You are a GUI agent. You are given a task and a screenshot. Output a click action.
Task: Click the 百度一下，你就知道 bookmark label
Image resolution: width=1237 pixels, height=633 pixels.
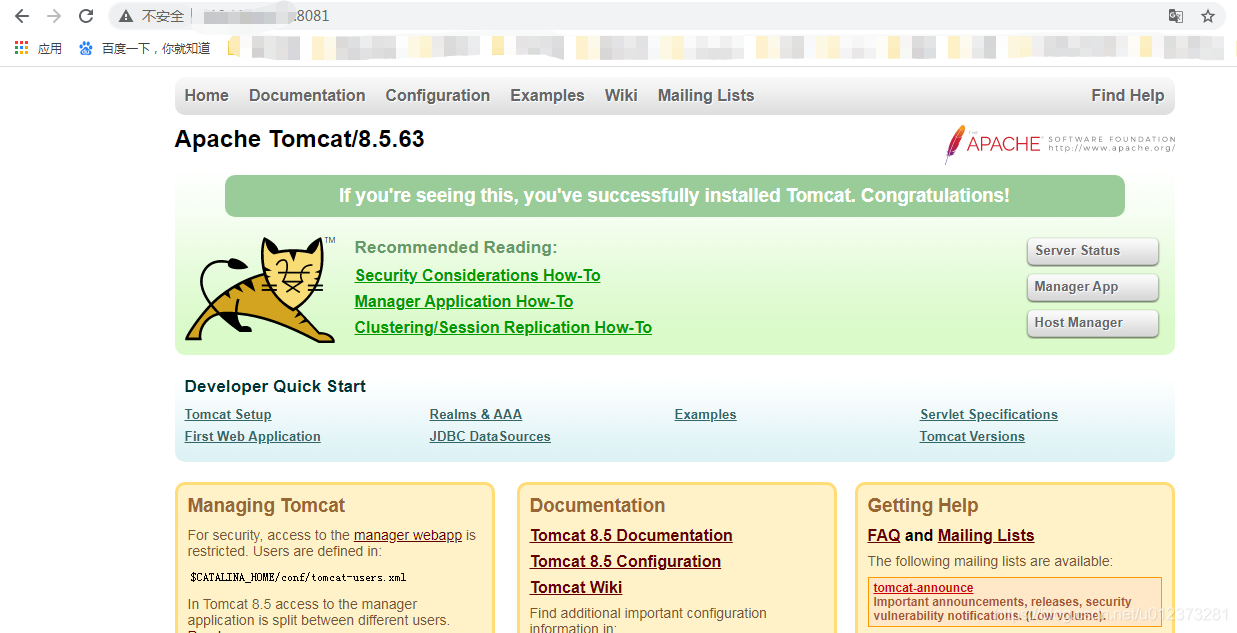(156, 48)
